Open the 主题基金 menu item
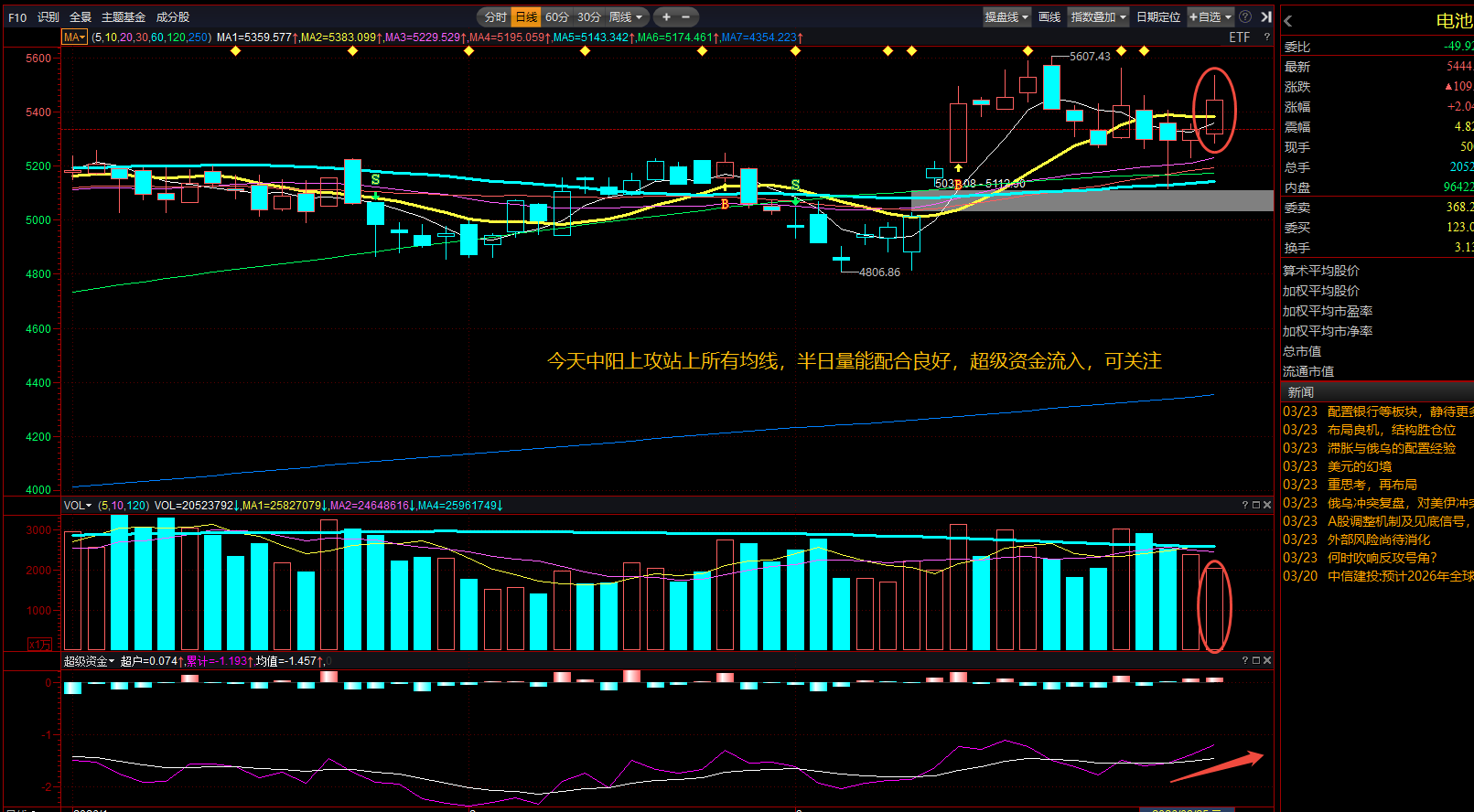1474x812 pixels. click(124, 17)
